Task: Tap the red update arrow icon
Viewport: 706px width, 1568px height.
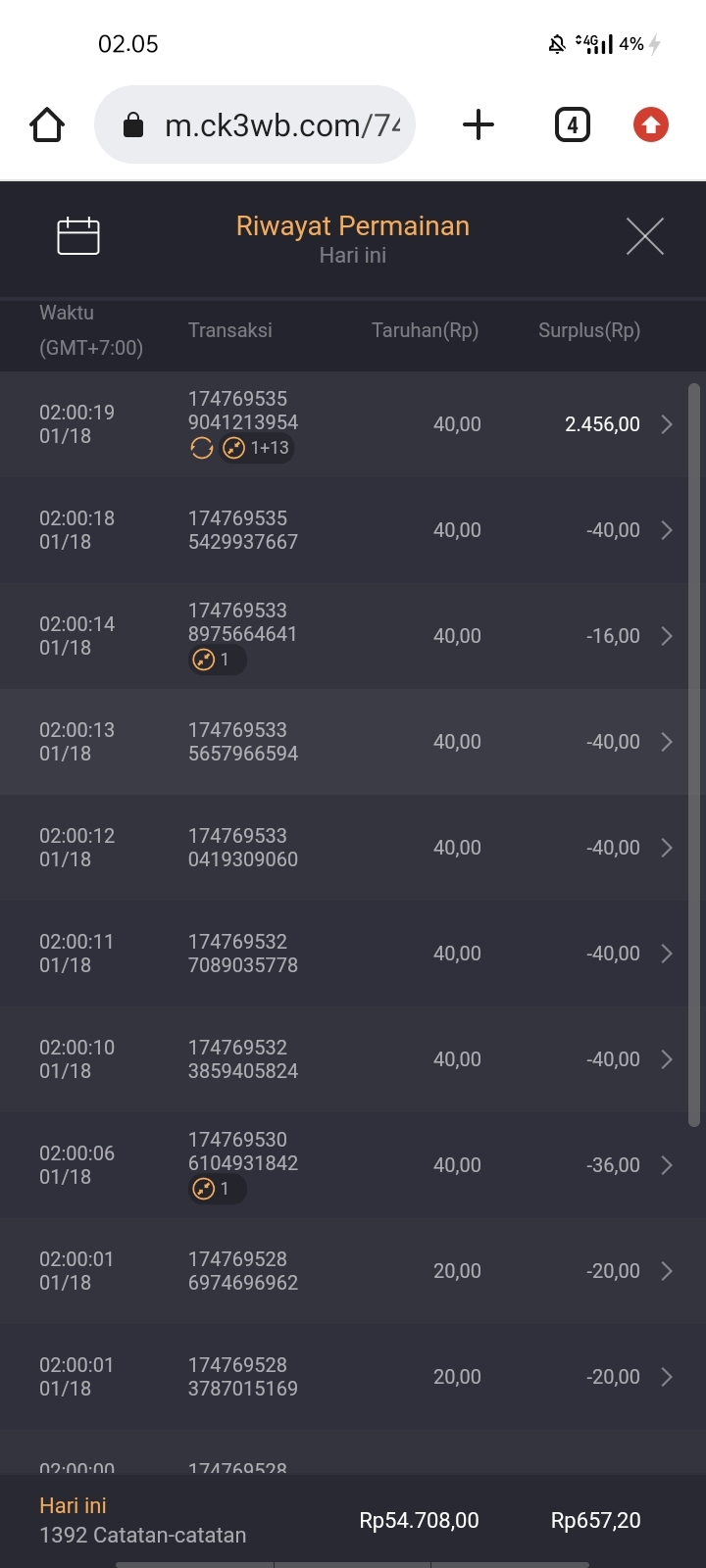Action: tap(650, 125)
